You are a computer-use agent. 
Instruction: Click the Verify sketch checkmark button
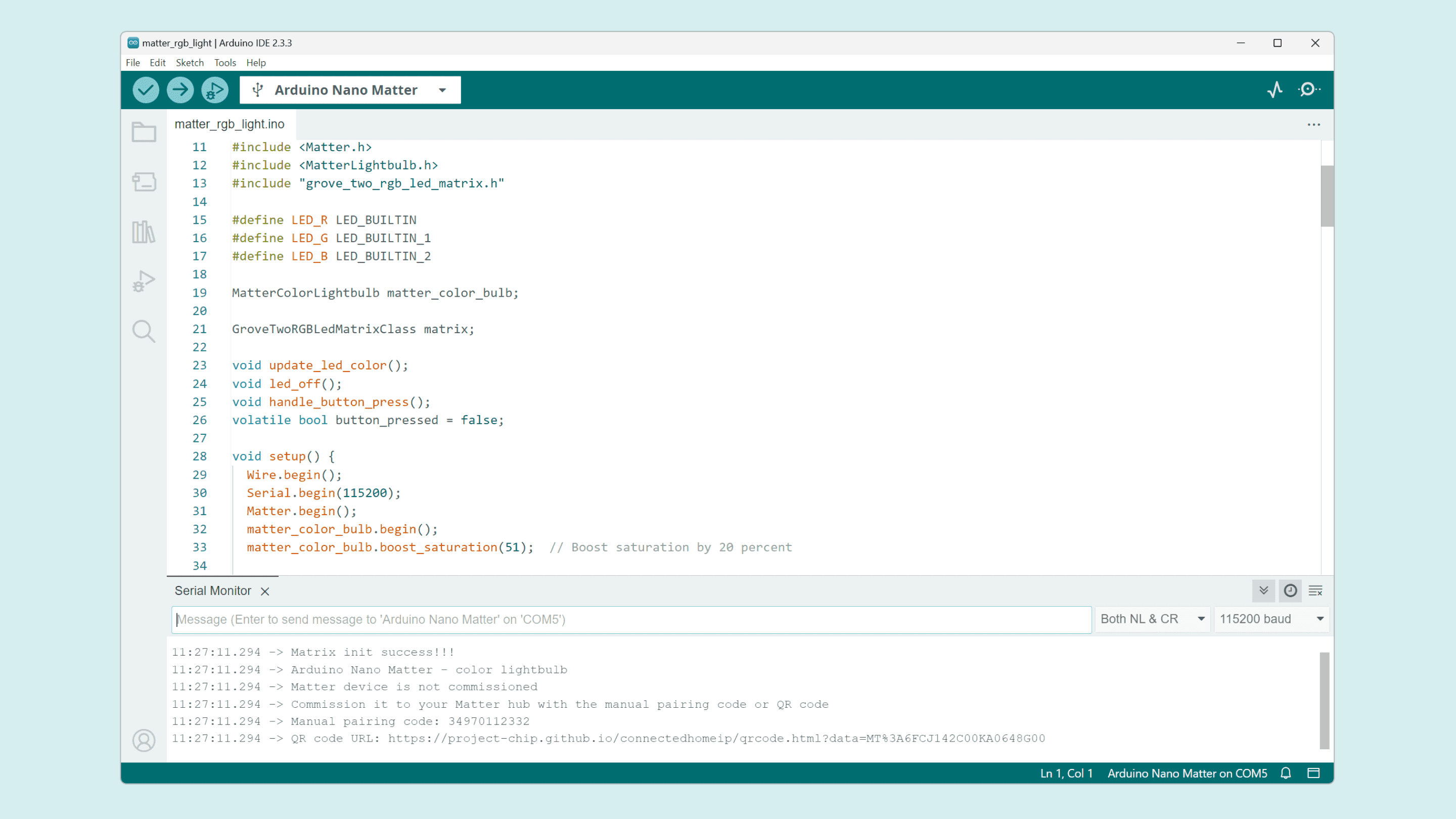point(145,90)
